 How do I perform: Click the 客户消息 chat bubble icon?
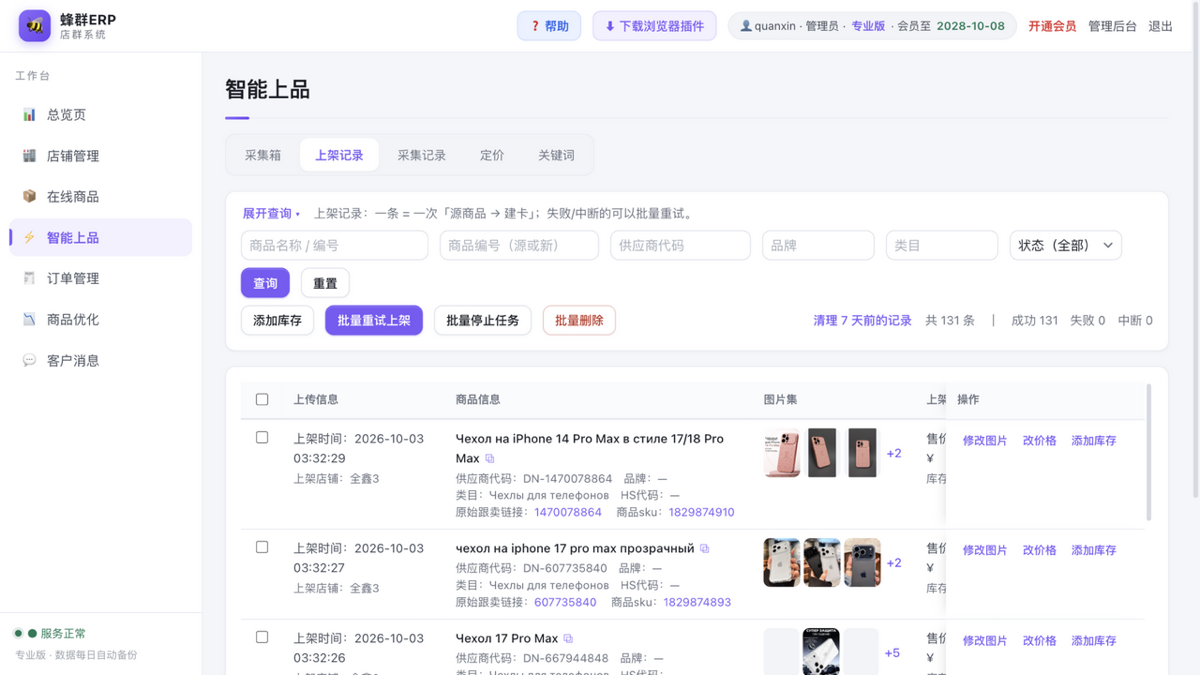[x=29, y=361]
